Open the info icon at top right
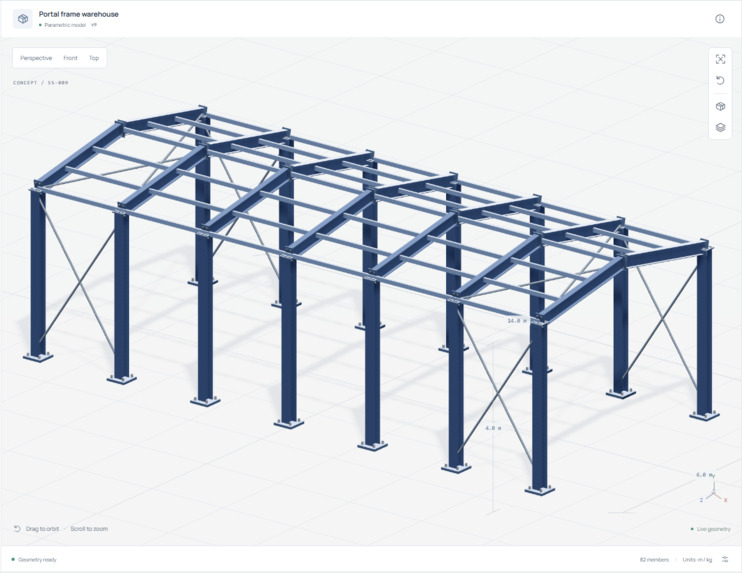Screen dimensions: 742x573 click(x=719, y=19)
